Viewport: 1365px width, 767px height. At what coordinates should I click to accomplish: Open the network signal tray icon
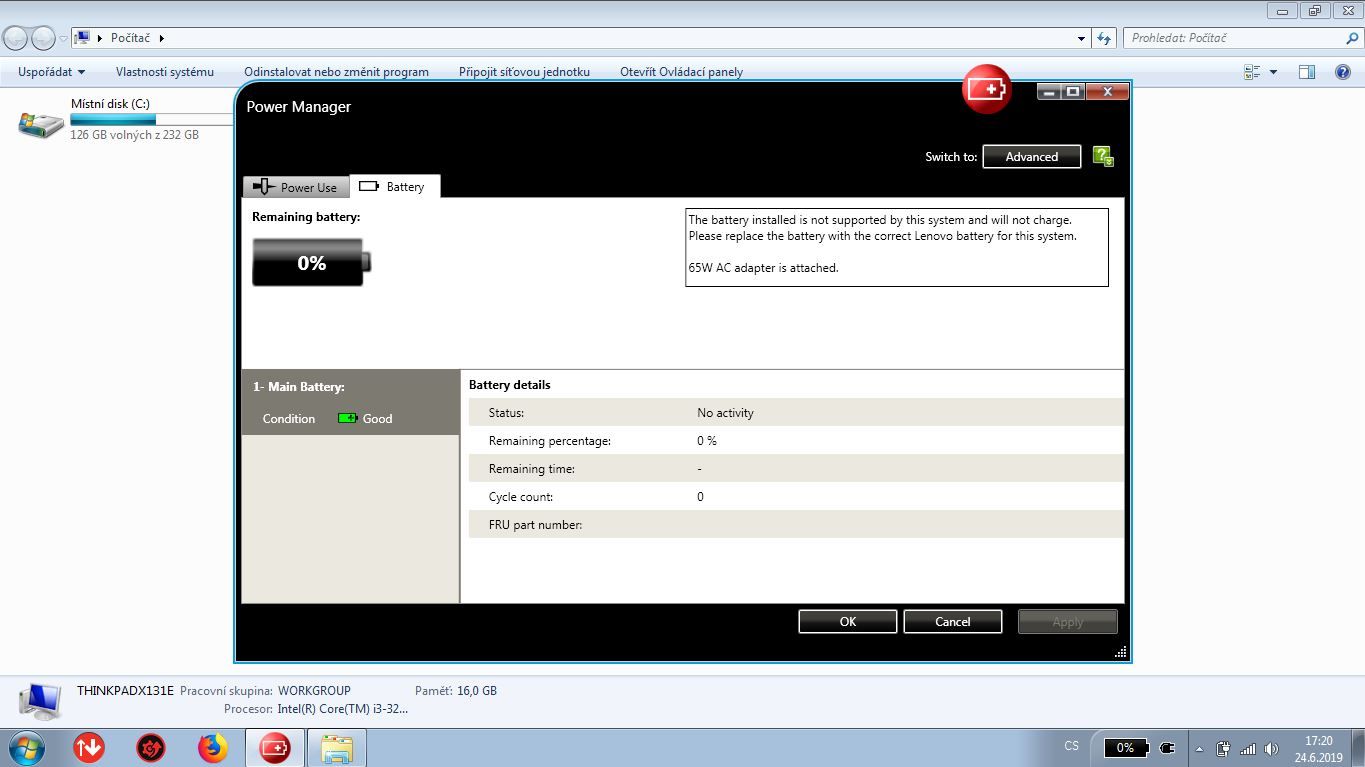tap(1247, 748)
